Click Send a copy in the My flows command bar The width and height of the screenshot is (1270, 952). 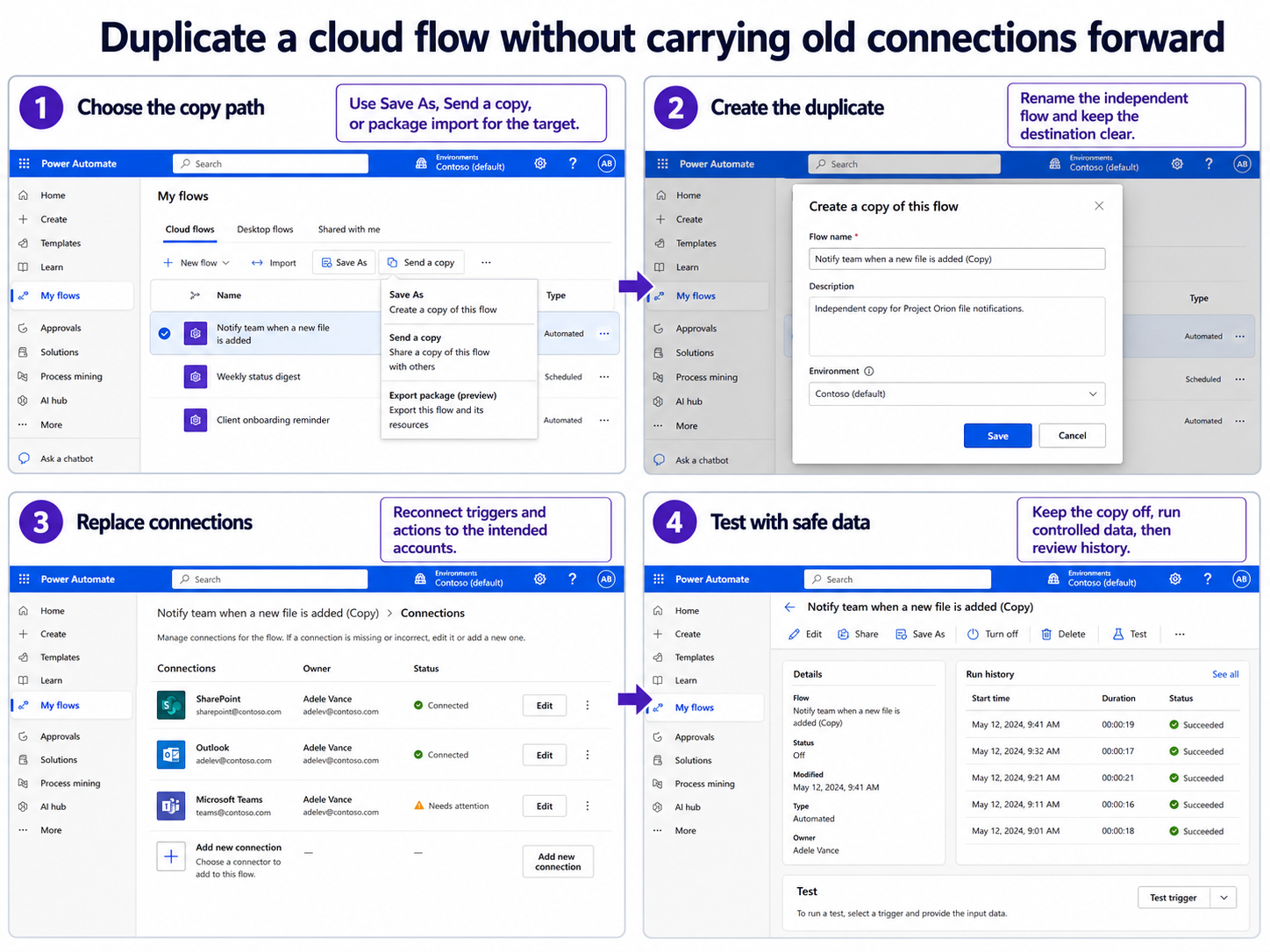point(422,262)
